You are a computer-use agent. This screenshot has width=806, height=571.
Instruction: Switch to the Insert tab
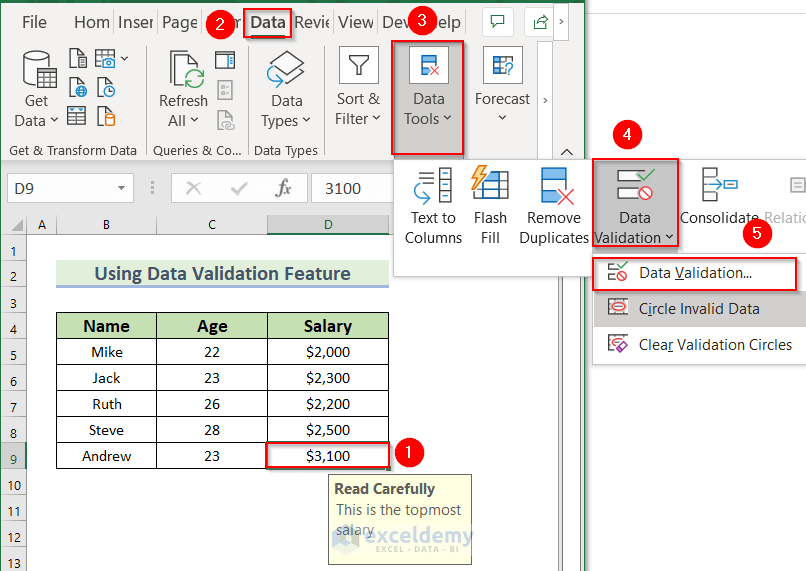pyautogui.click(x=135, y=22)
